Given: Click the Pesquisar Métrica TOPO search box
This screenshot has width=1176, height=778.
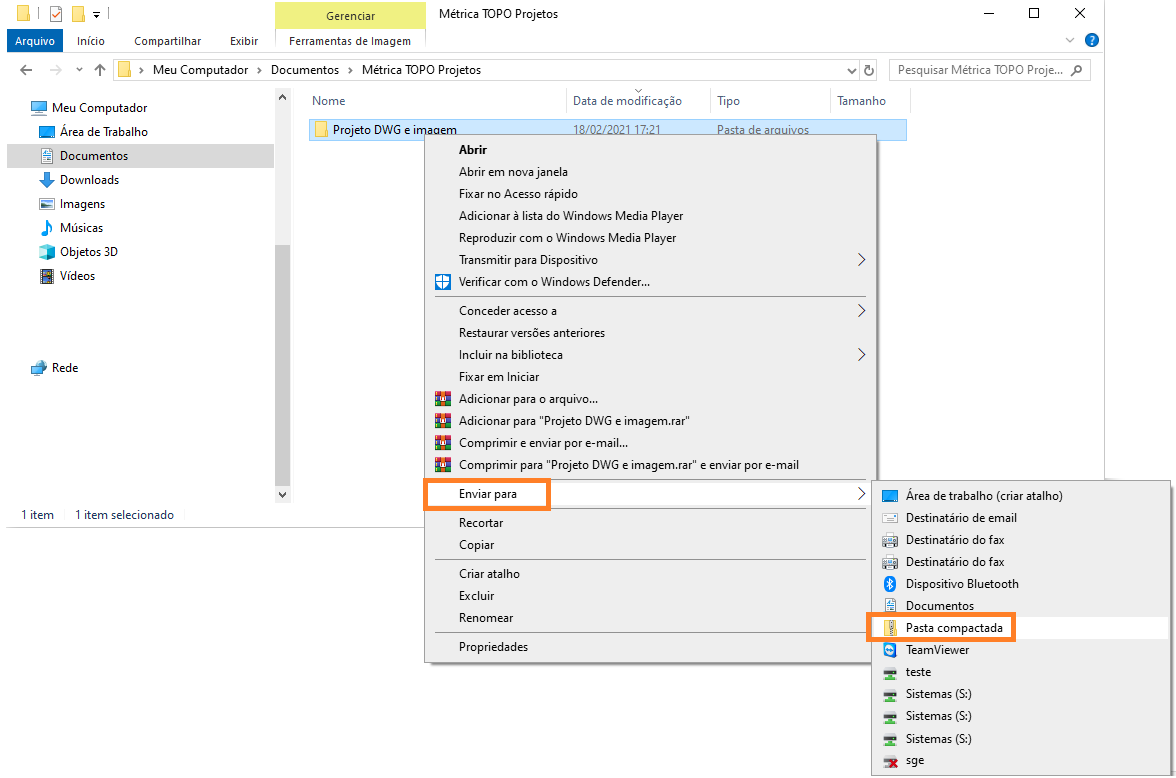Looking at the screenshot, I should pyautogui.click(x=980, y=71).
